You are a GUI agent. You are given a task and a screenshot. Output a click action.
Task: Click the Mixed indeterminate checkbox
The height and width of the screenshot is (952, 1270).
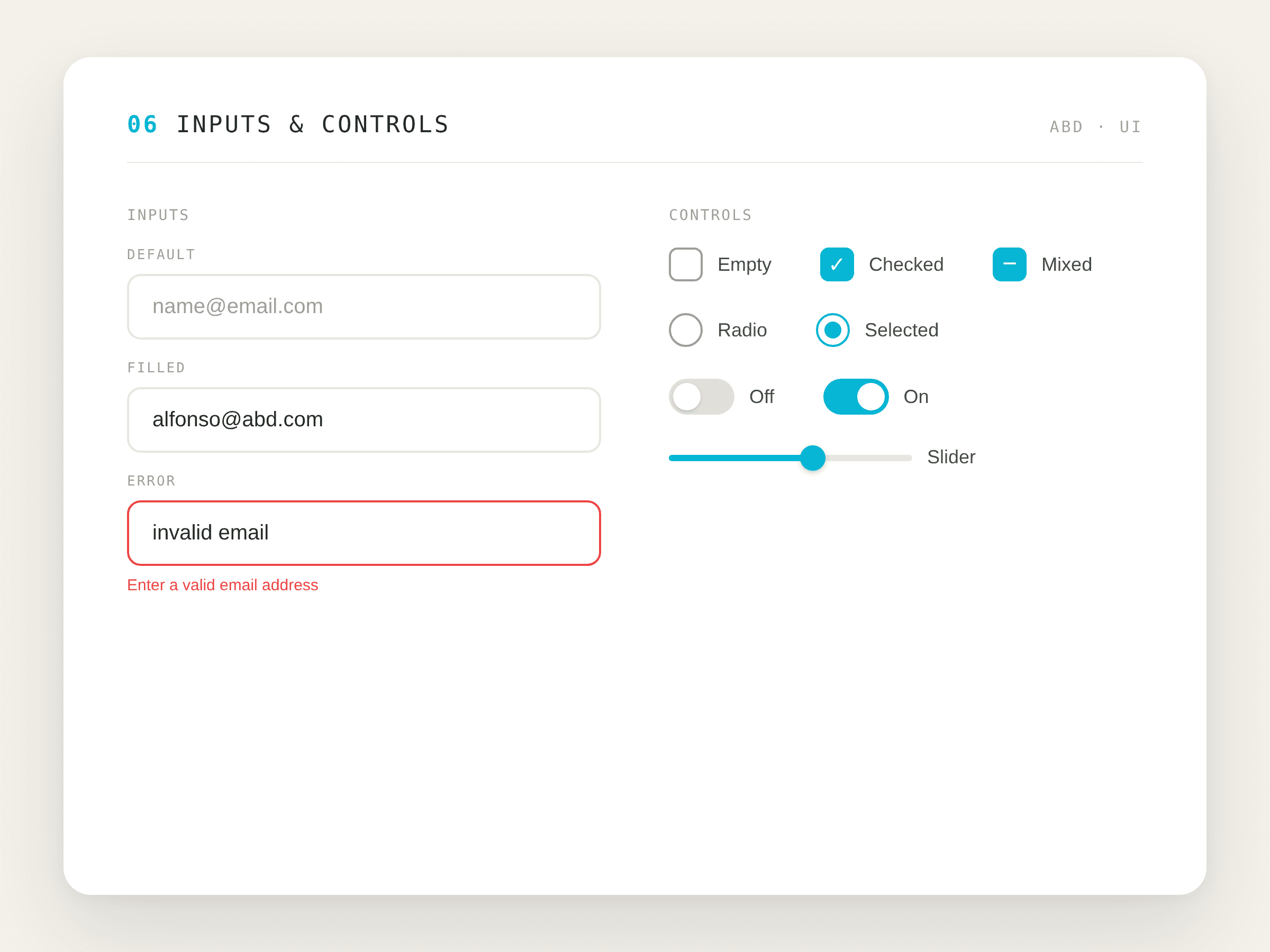1009,264
